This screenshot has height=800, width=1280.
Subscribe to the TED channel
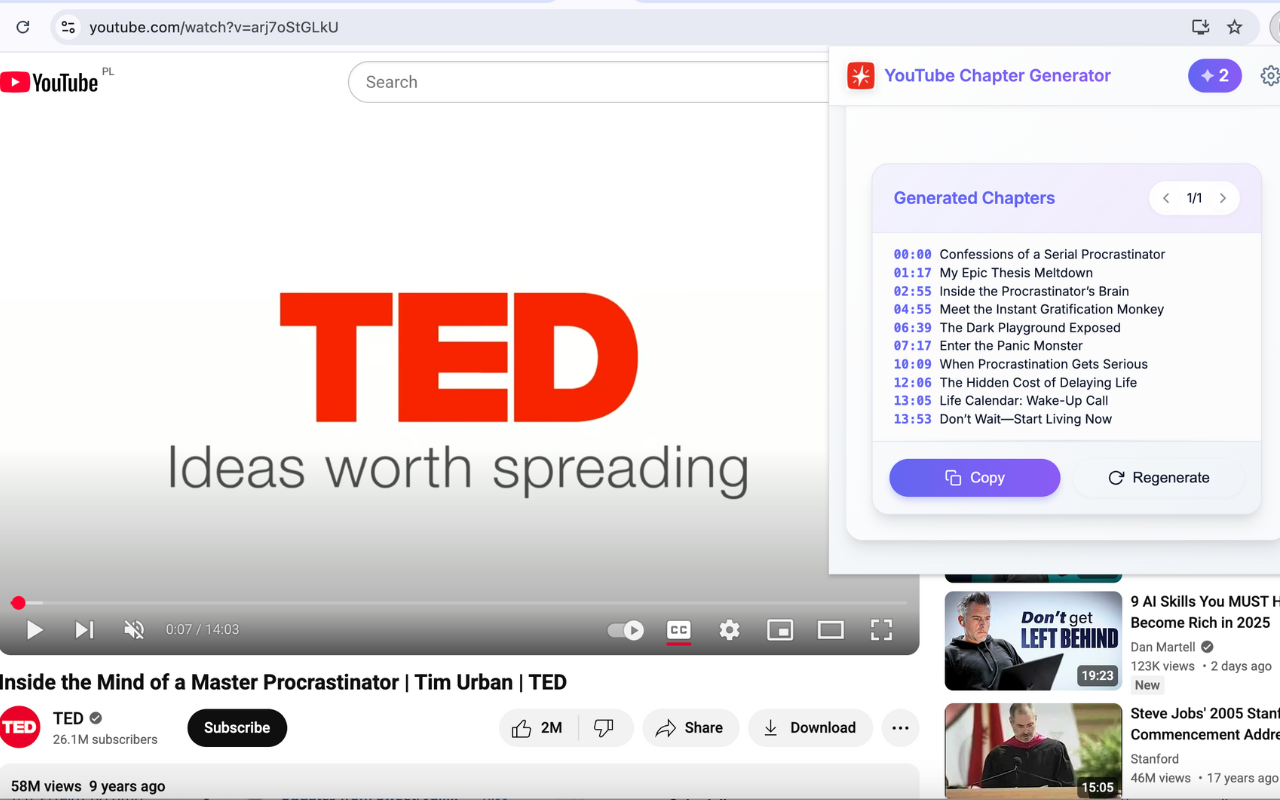237,728
